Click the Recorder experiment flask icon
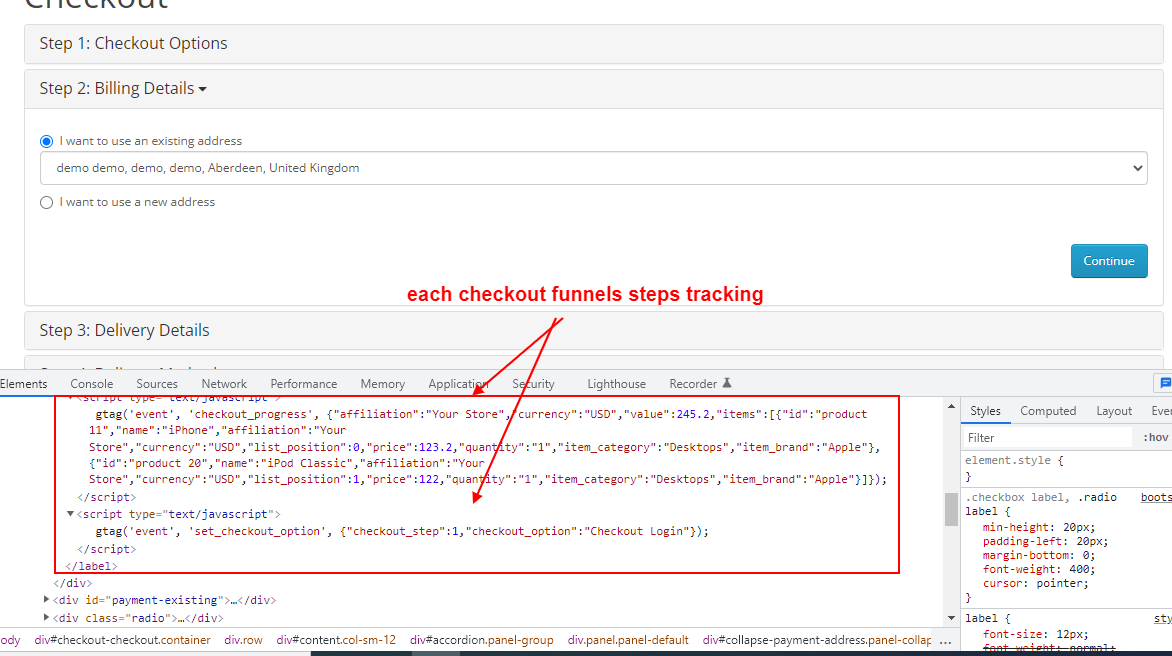Image resolution: width=1172 pixels, height=656 pixels. pyautogui.click(x=727, y=383)
